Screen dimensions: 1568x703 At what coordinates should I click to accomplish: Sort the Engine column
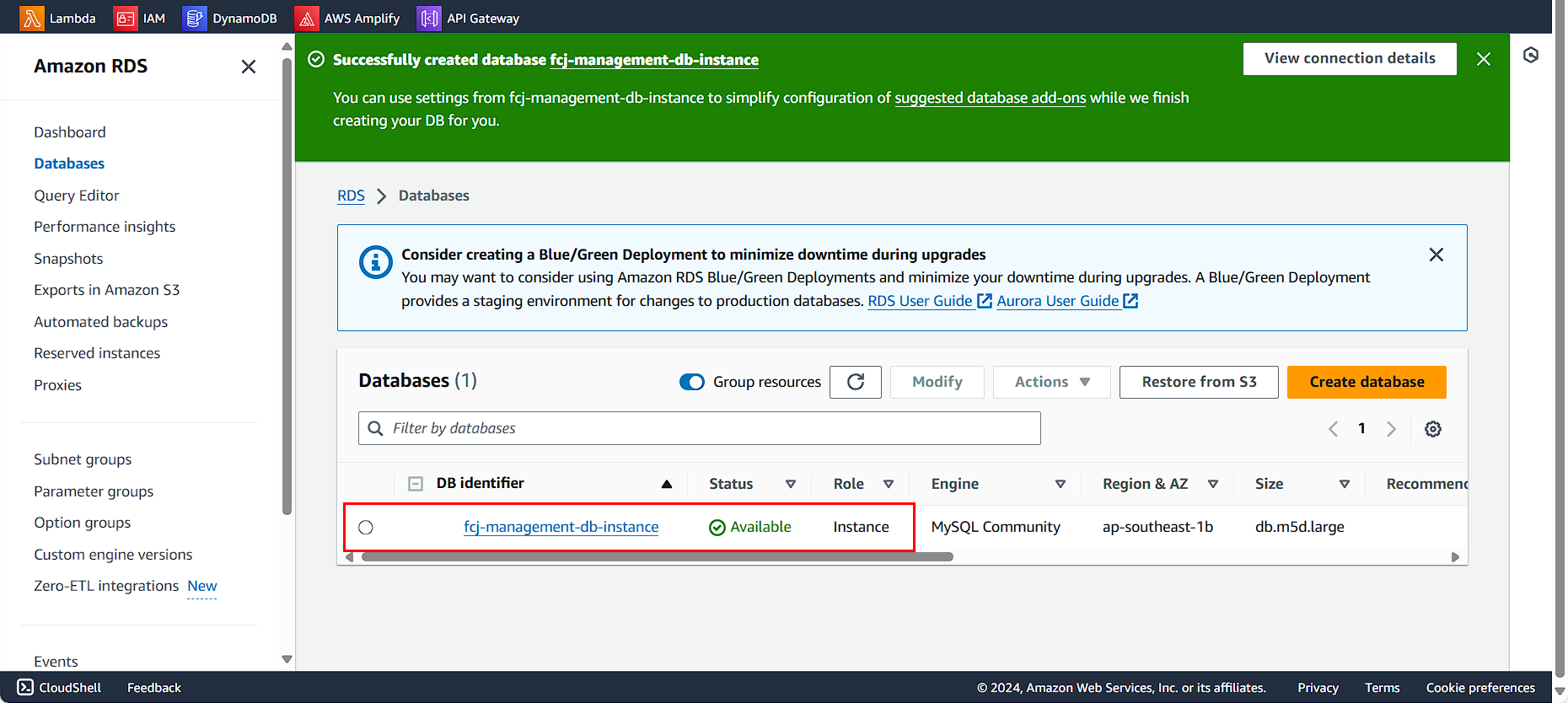[x=1061, y=484]
